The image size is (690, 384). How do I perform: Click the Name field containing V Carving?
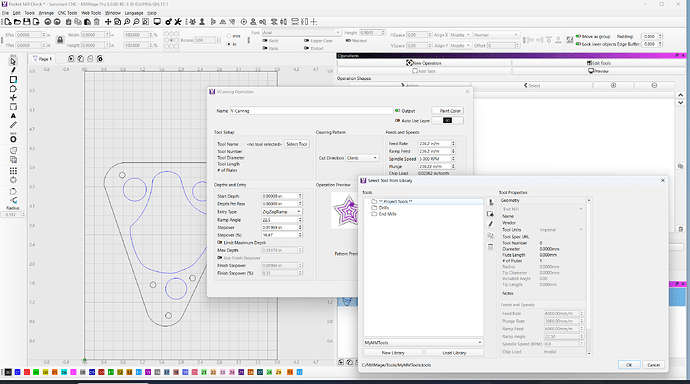pos(311,111)
